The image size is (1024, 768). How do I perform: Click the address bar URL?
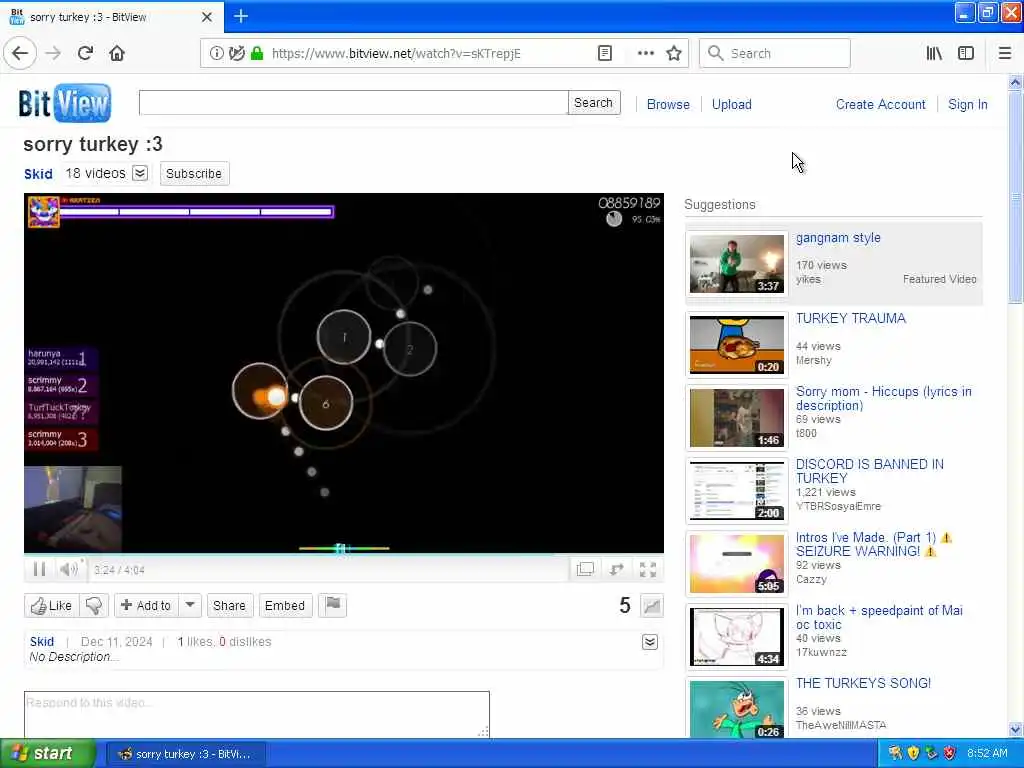396,54
